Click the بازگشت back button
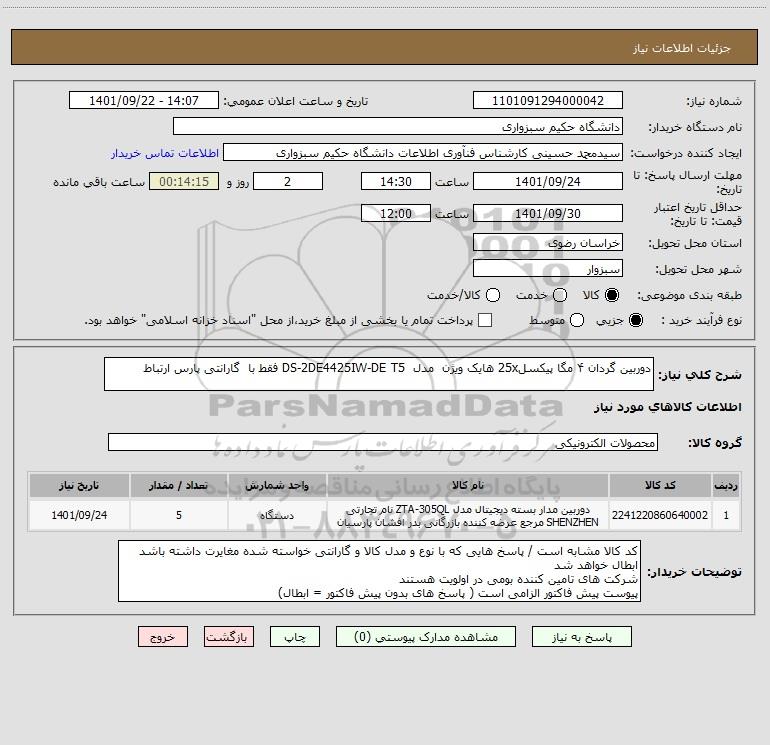This screenshot has height=745, width=770. [x=229, y=637]
